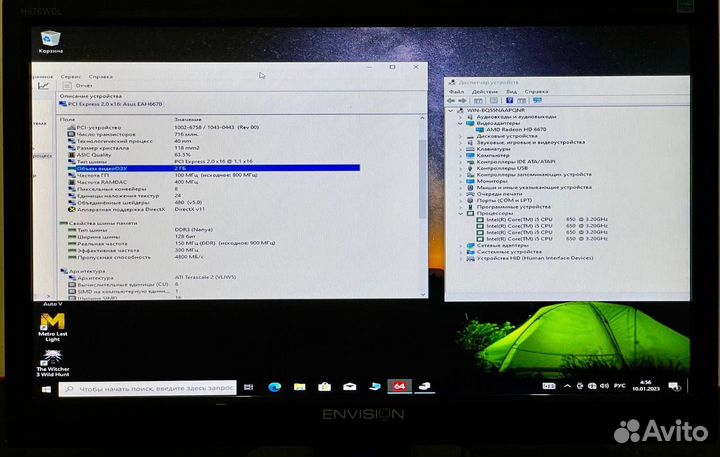Screen dimensions: 720x457
Task: Expand Дисковые устройства category
Action: point(461,136)
